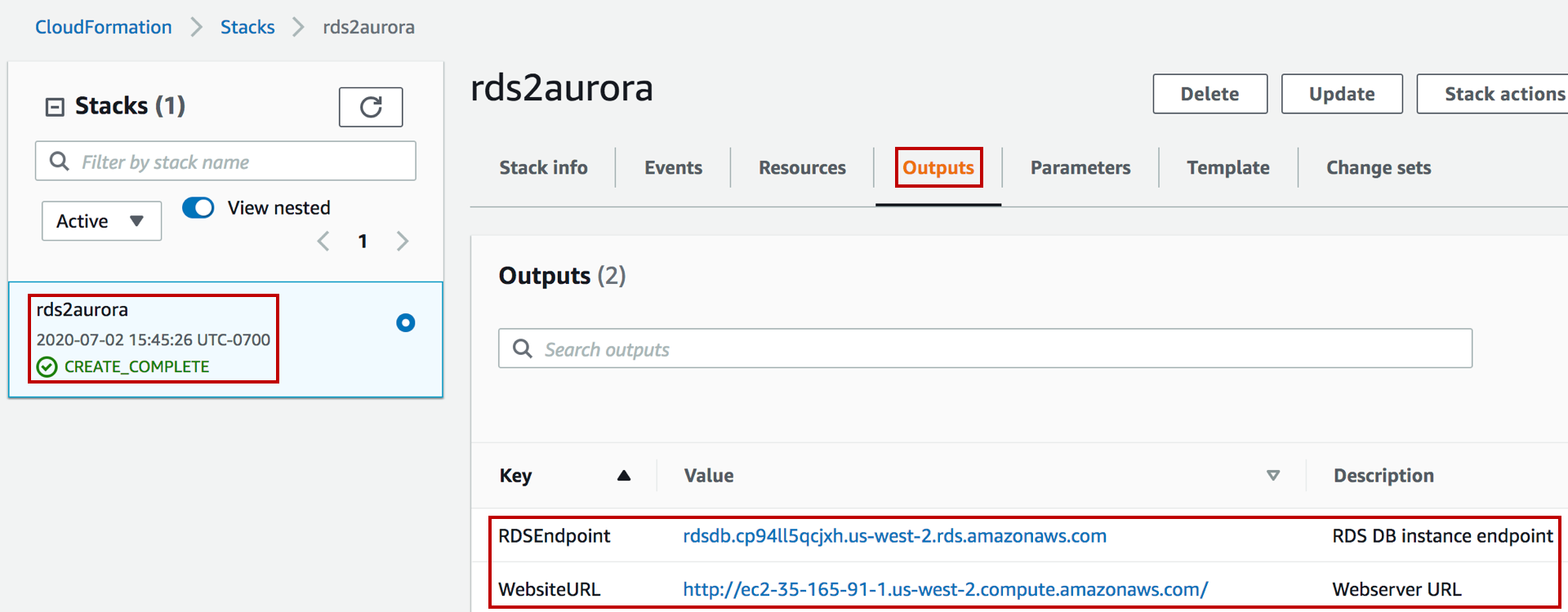Click the WebsiteURL key cell
The height and width of the screenshot is (612, 1568).
(x=549, y=589)
